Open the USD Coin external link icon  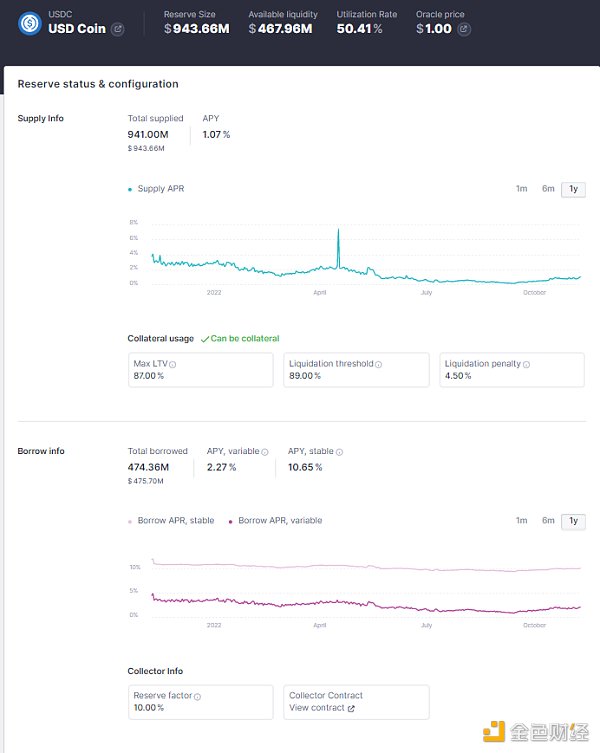117,29
